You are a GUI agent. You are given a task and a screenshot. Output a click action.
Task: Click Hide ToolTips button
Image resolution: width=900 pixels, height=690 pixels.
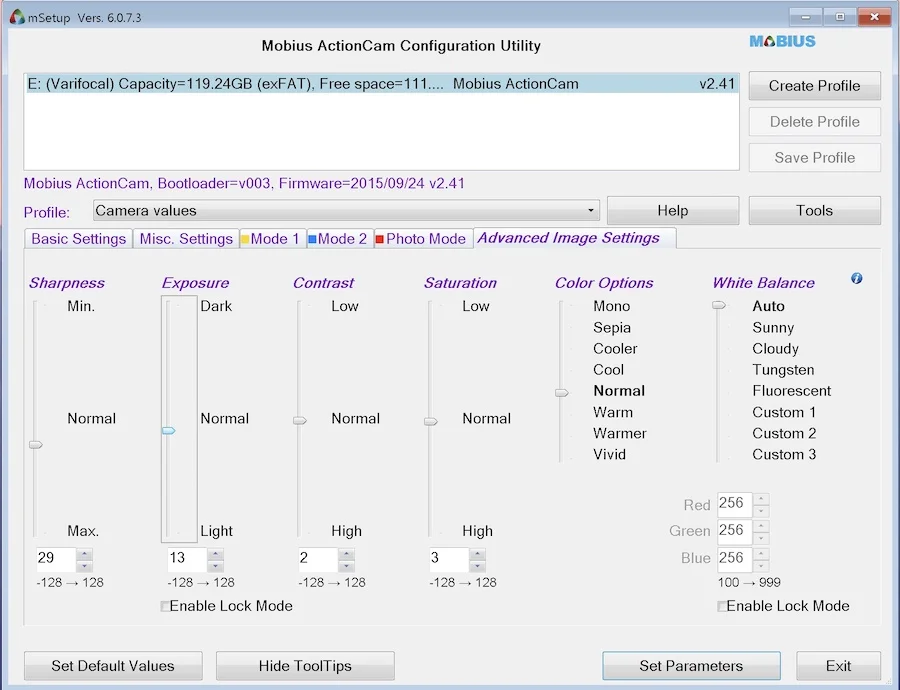305,666
